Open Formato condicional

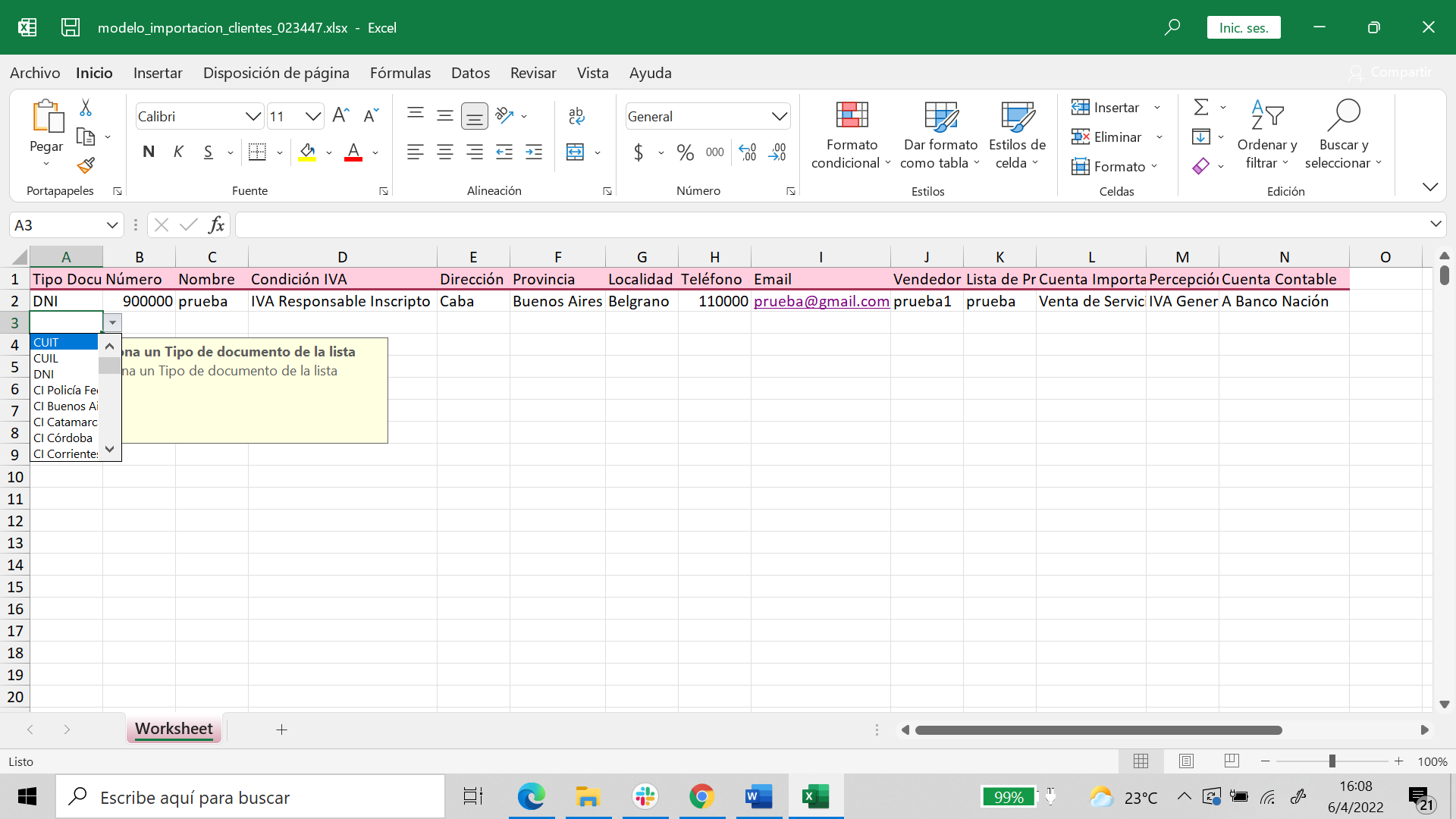(851, 135)
